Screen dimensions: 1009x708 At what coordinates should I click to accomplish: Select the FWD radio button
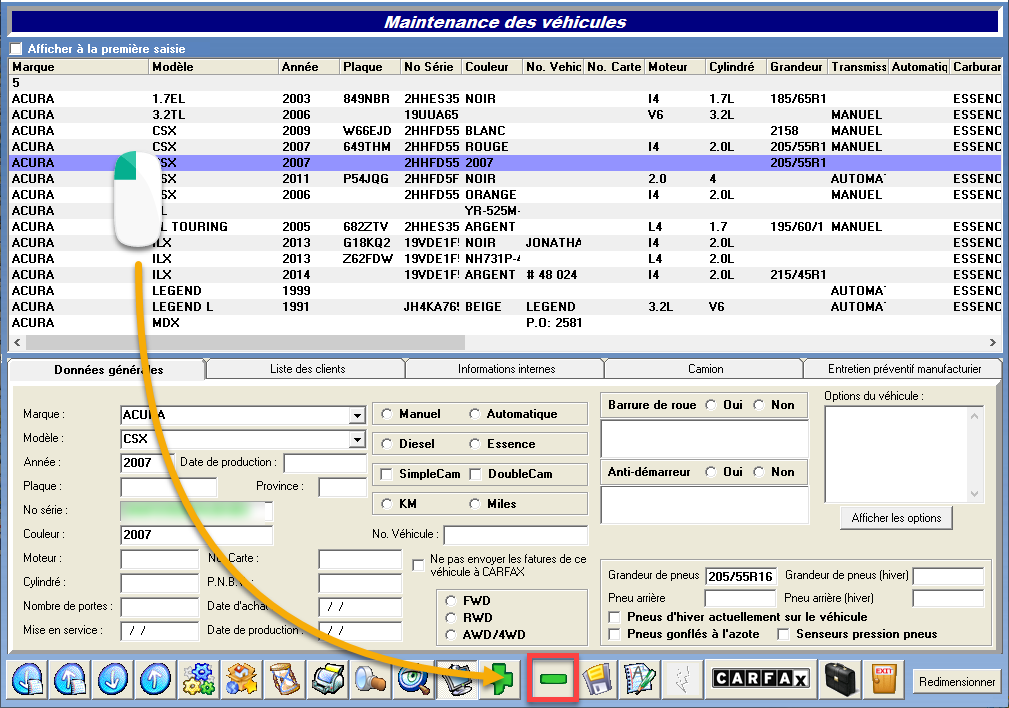pyautogui.click(x=450, y=601)
